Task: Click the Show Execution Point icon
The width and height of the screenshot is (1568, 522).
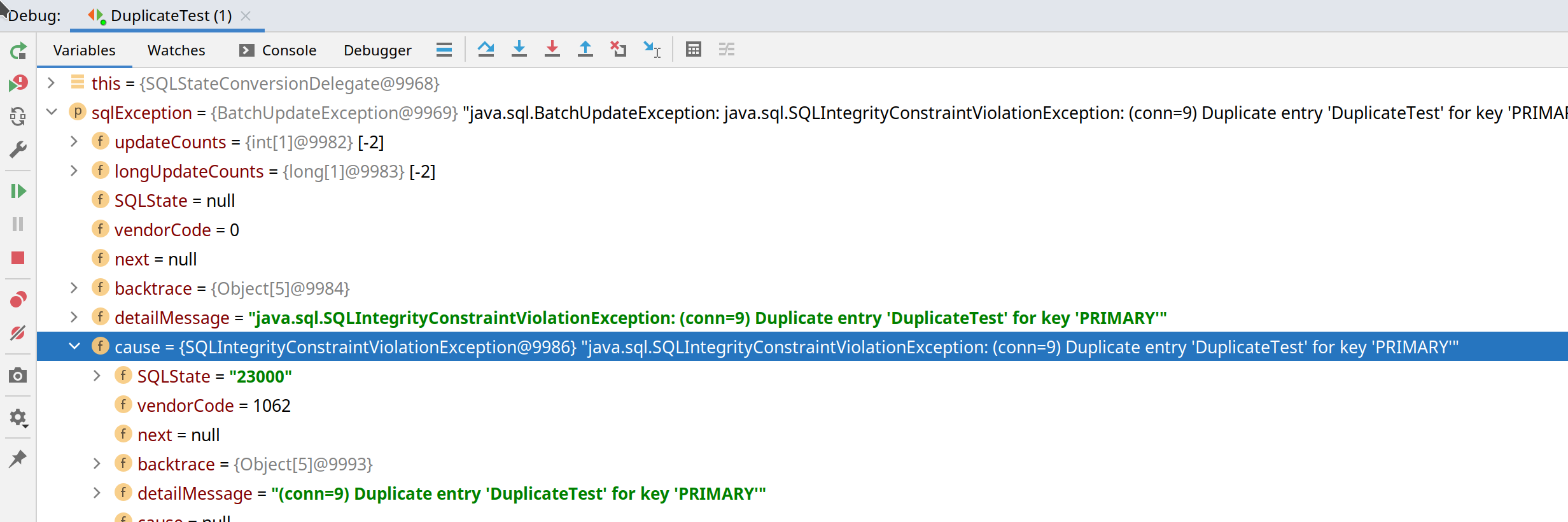Action: 444,50
